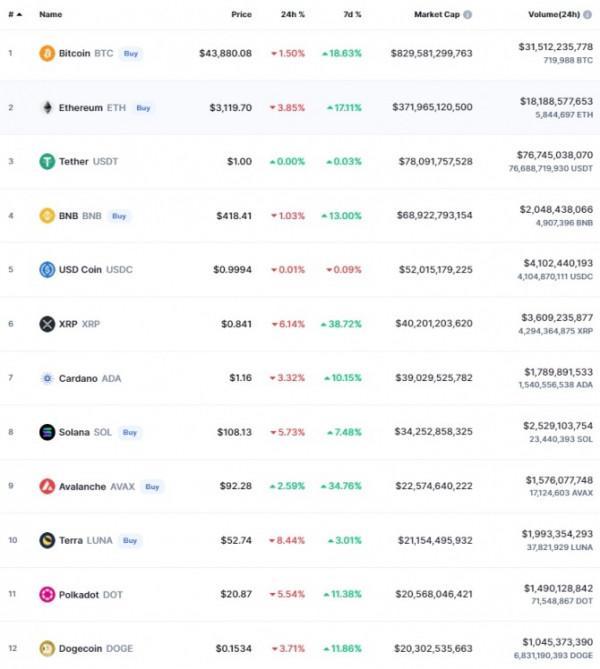Sort table by Price column header

(x=241, y=15)
